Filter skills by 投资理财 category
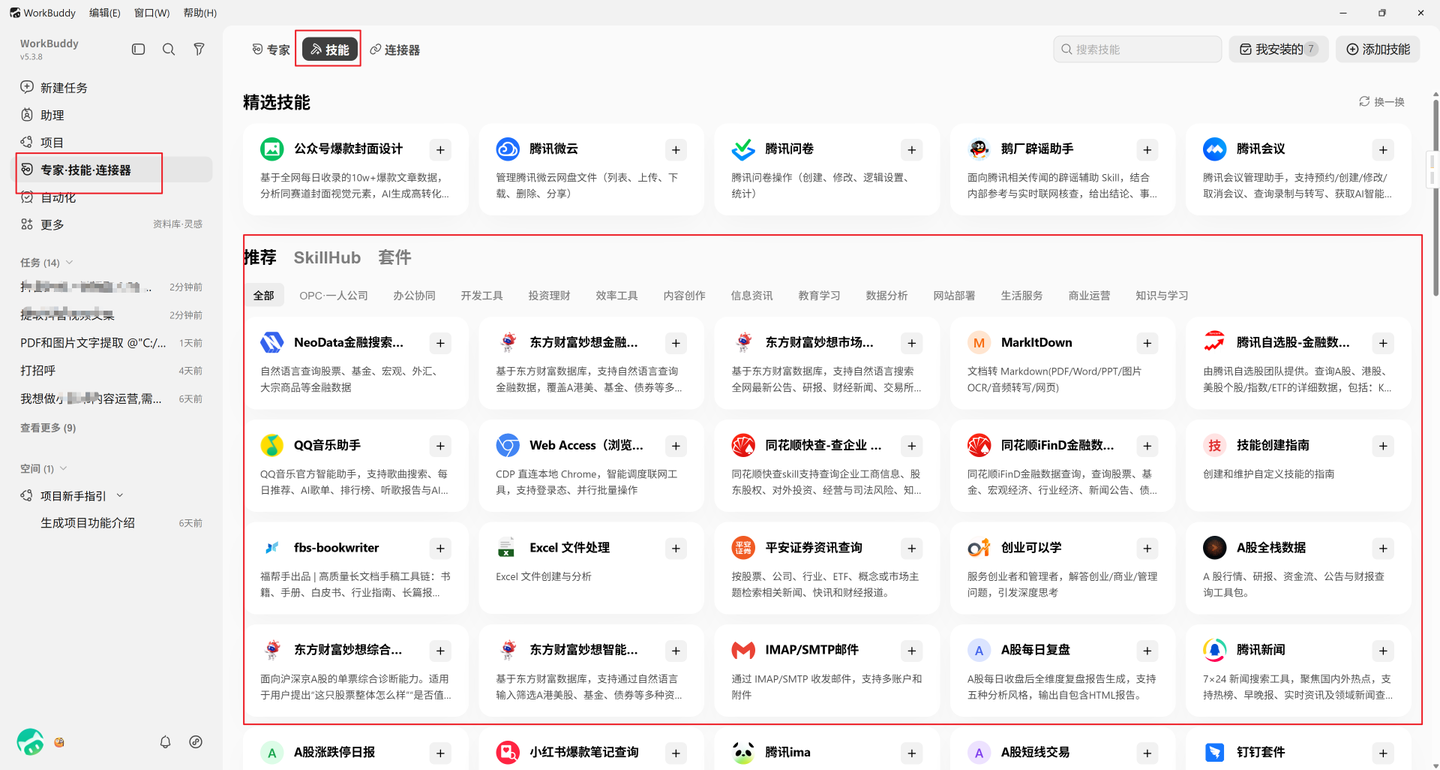The height and width of the screenshot is (770, 1440). tap(549, 296)
